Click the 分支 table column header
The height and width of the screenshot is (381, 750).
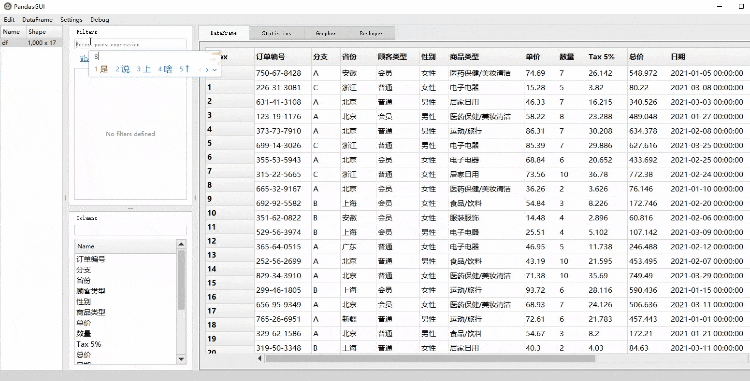[326, 56]
